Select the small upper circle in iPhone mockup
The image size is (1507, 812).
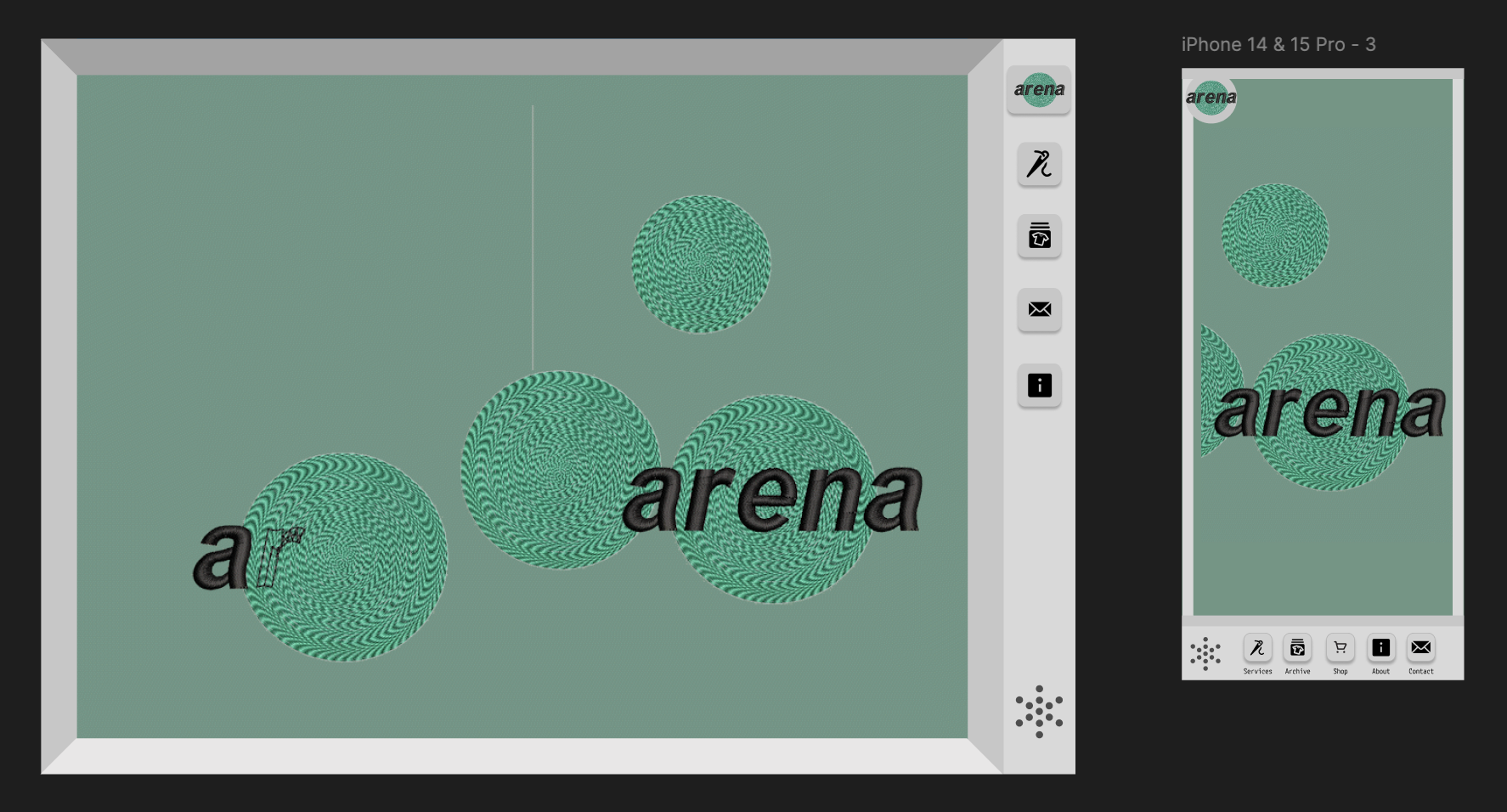coord(1274,235)
